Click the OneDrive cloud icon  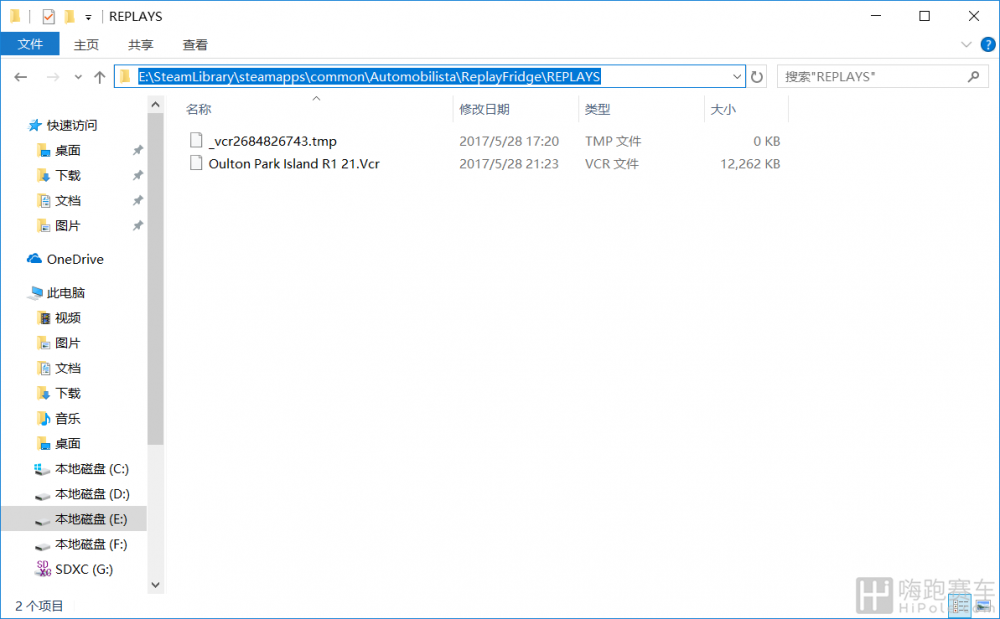(x=34, y=259)
